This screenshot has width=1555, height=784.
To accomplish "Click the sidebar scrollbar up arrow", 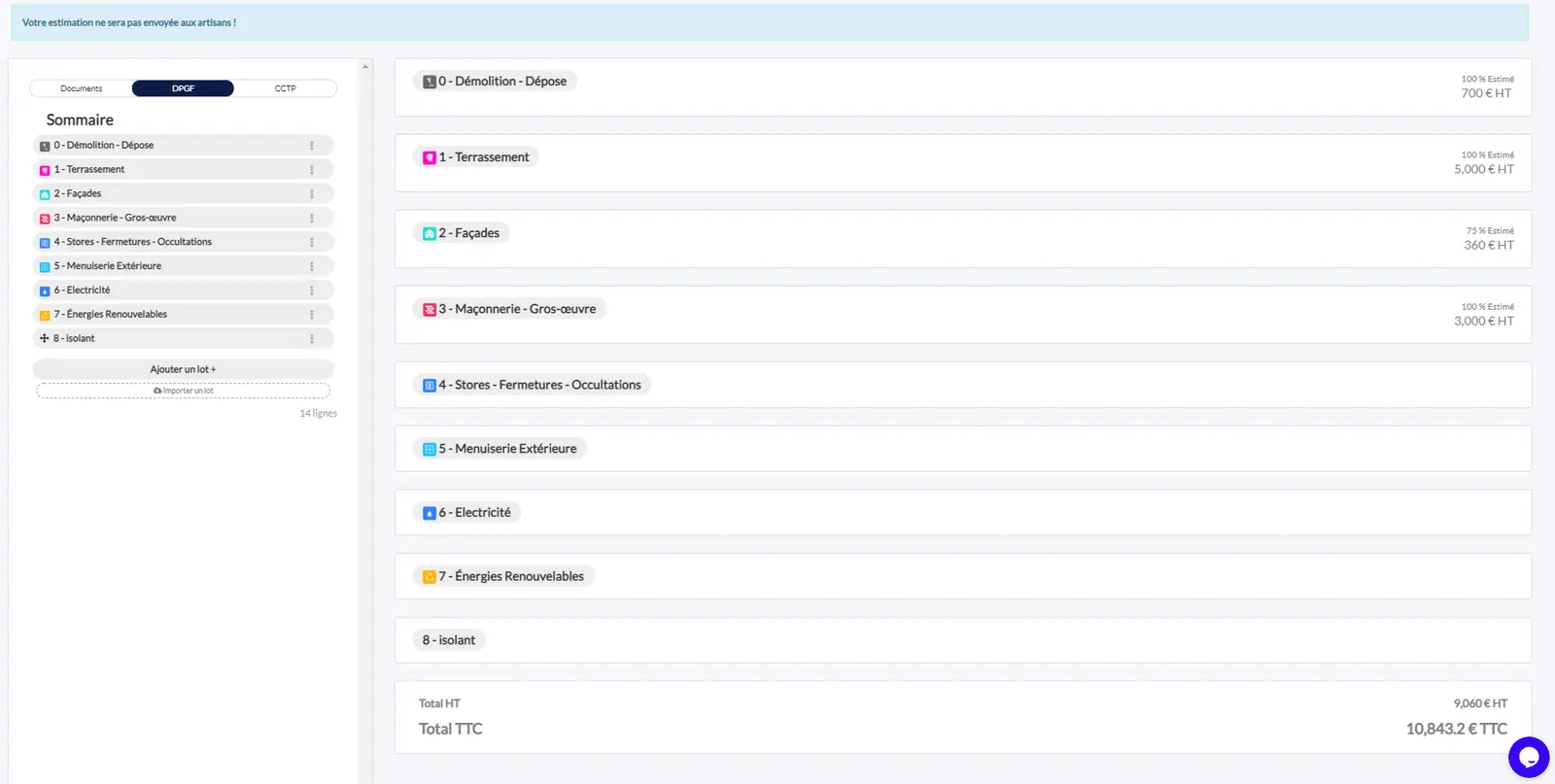I will tap(365, 67).
